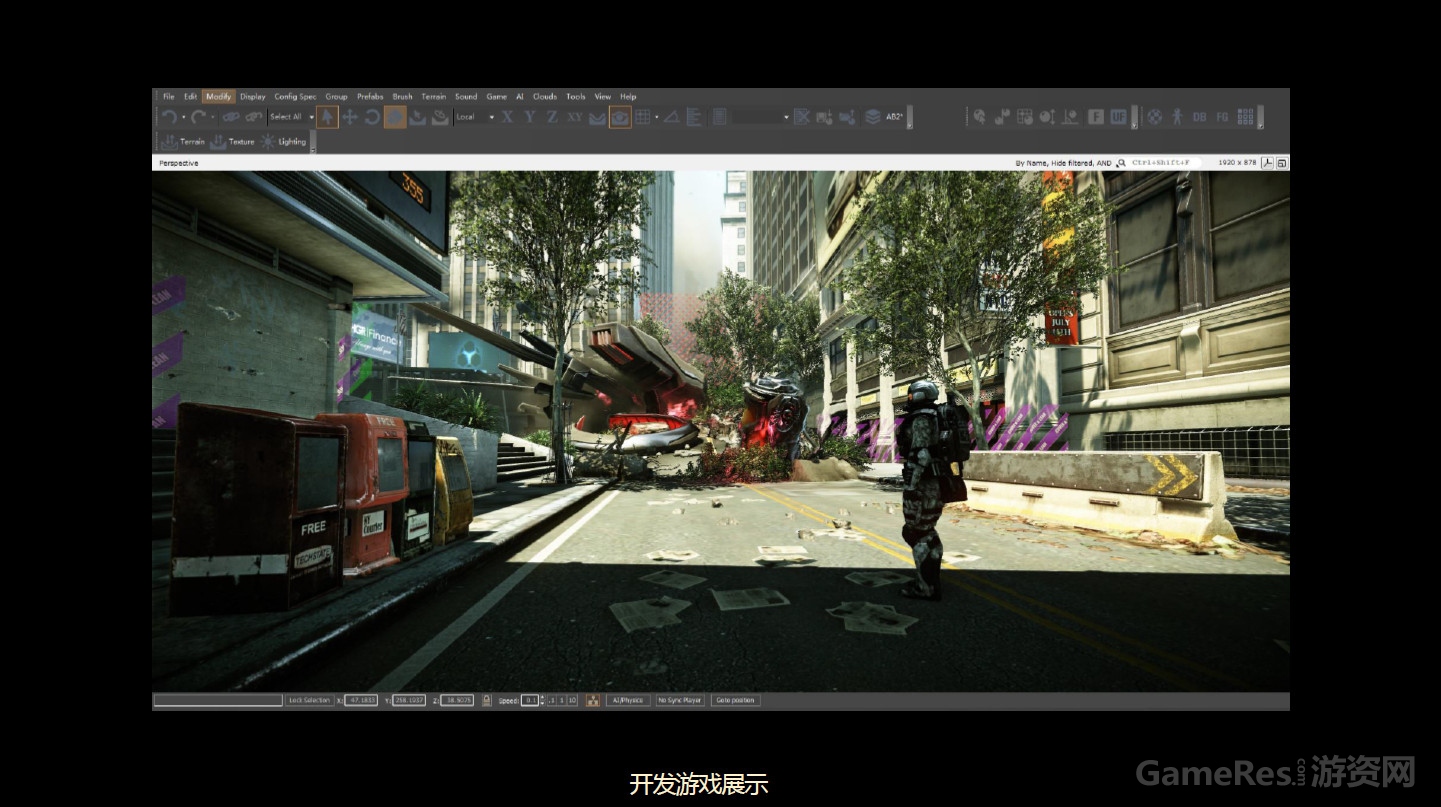Open the Undo history dropdown arrow
The image size is (1441, 807).
[183, 117]
